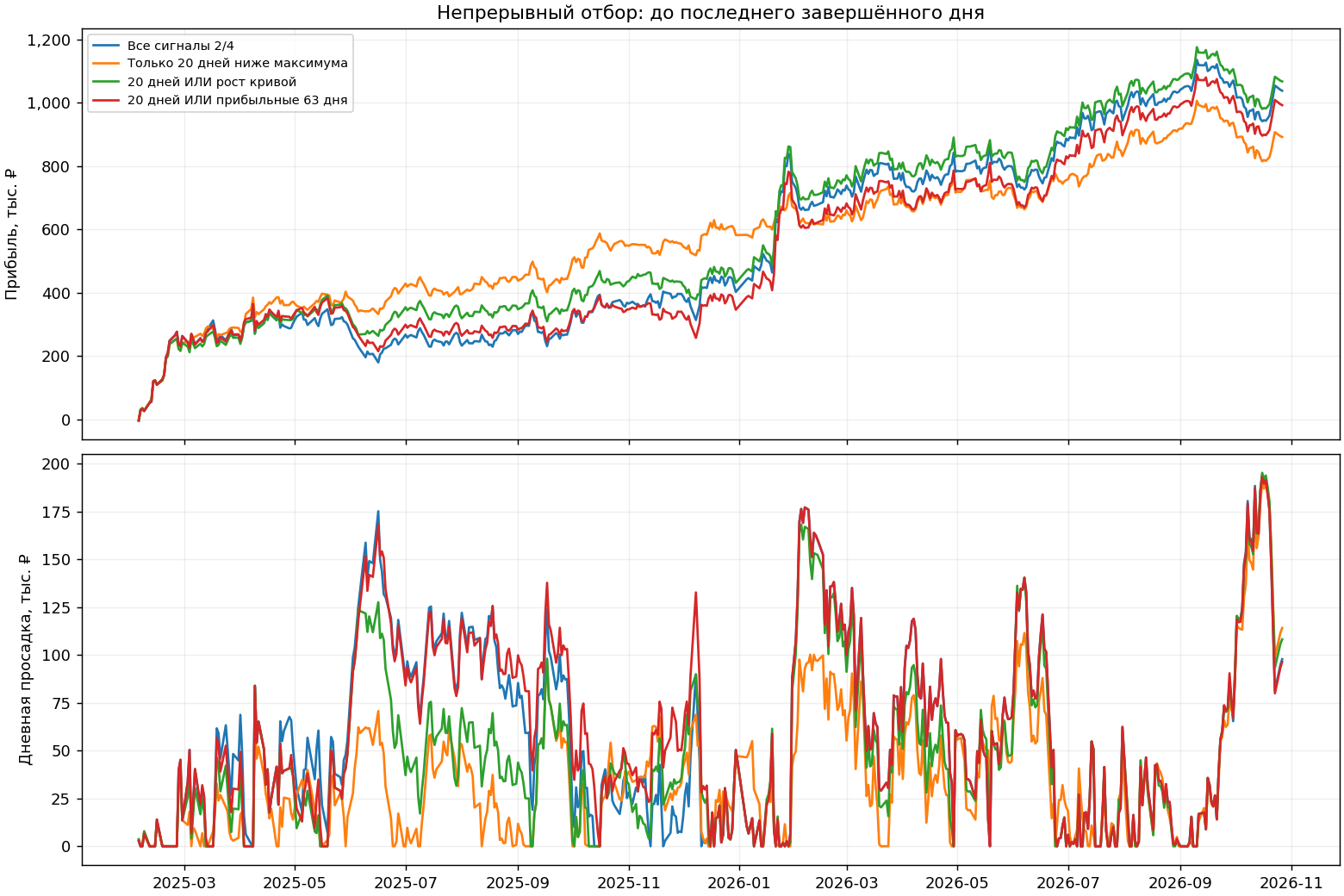This screenshot has height=896, width=1344.
Task: Click the "2026-01" date tick label
Action: (739, 883)
